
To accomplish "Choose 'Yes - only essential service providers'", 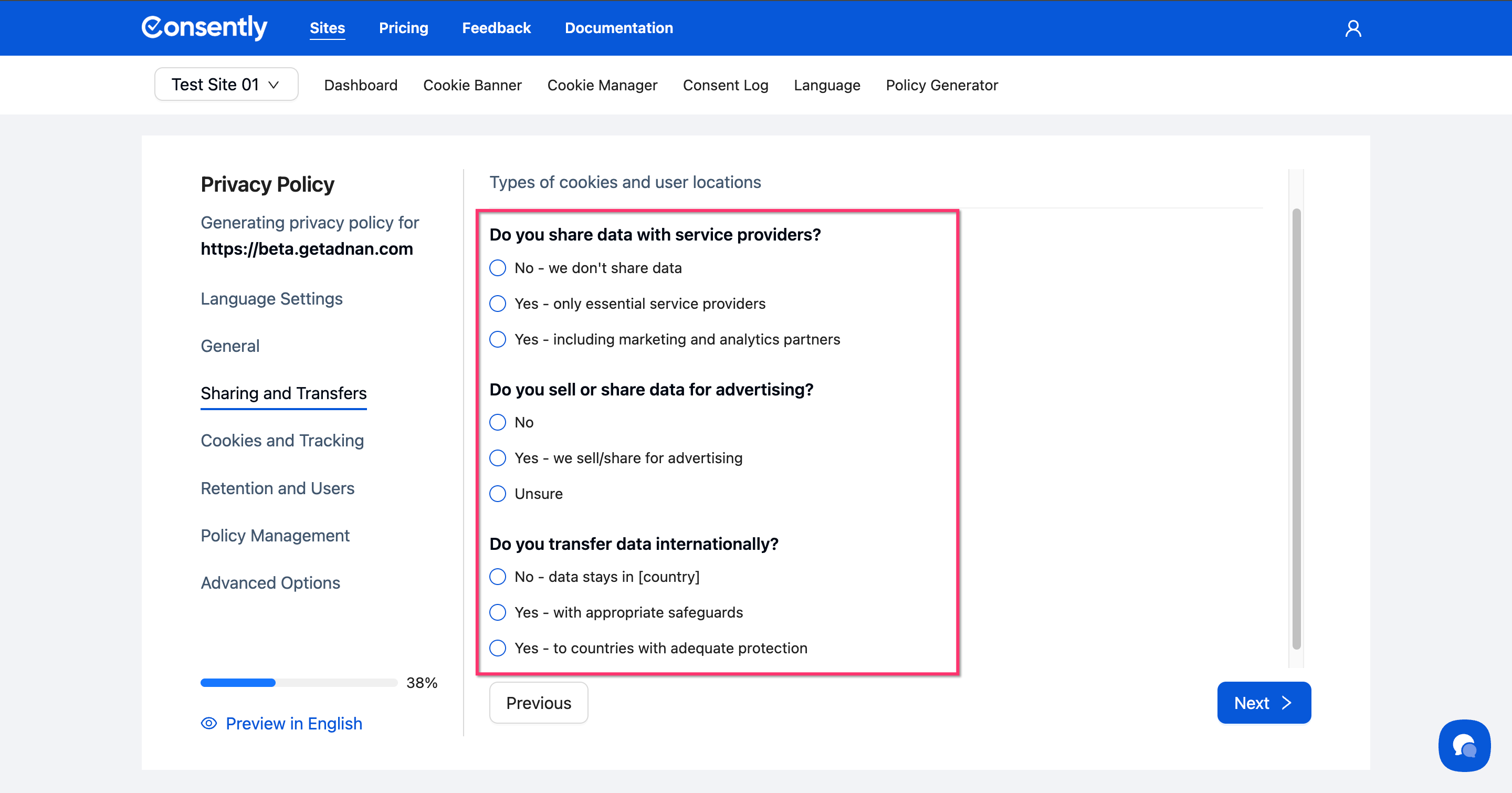I will 498,304.
